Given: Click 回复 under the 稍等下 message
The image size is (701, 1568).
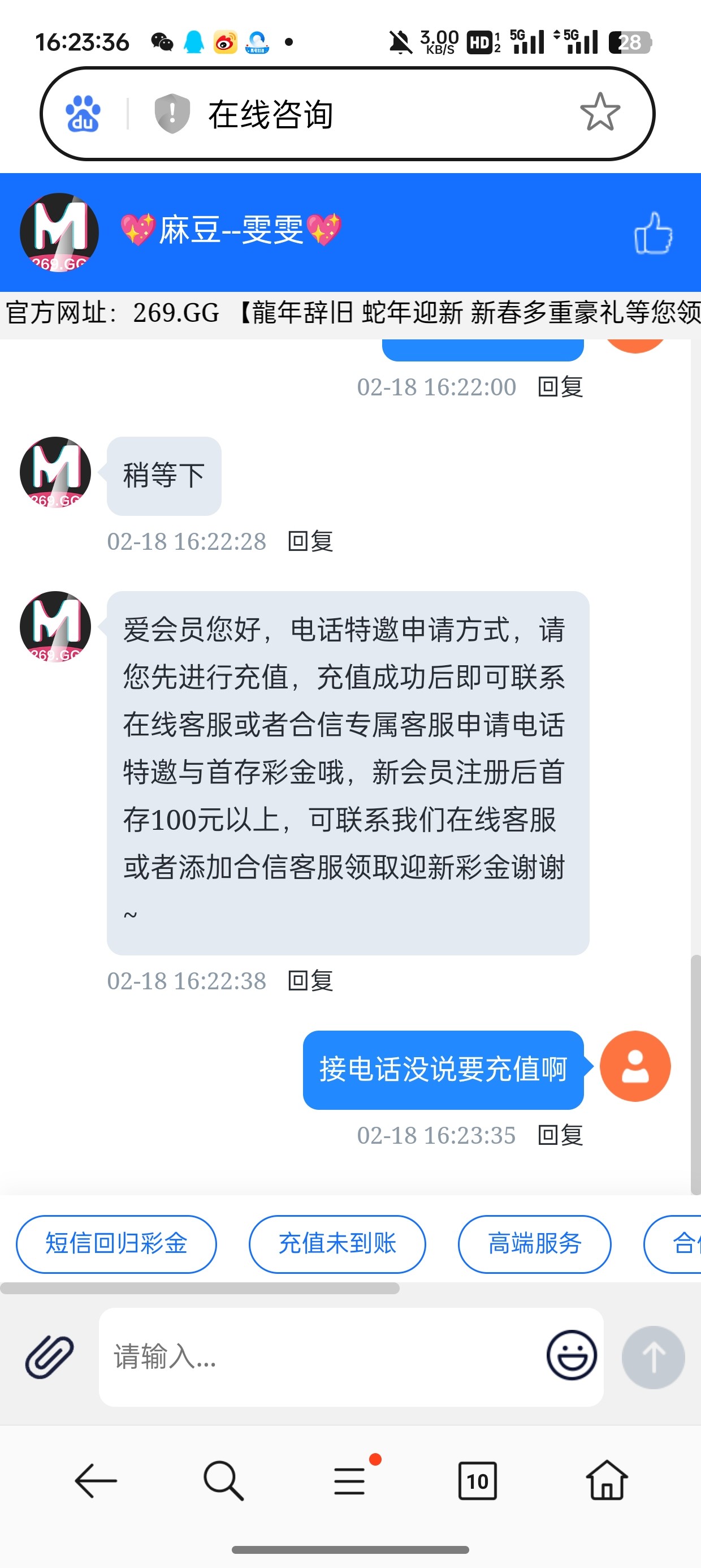Looking at the screenshot, I should pyautogui.click(x=310, y=541).
